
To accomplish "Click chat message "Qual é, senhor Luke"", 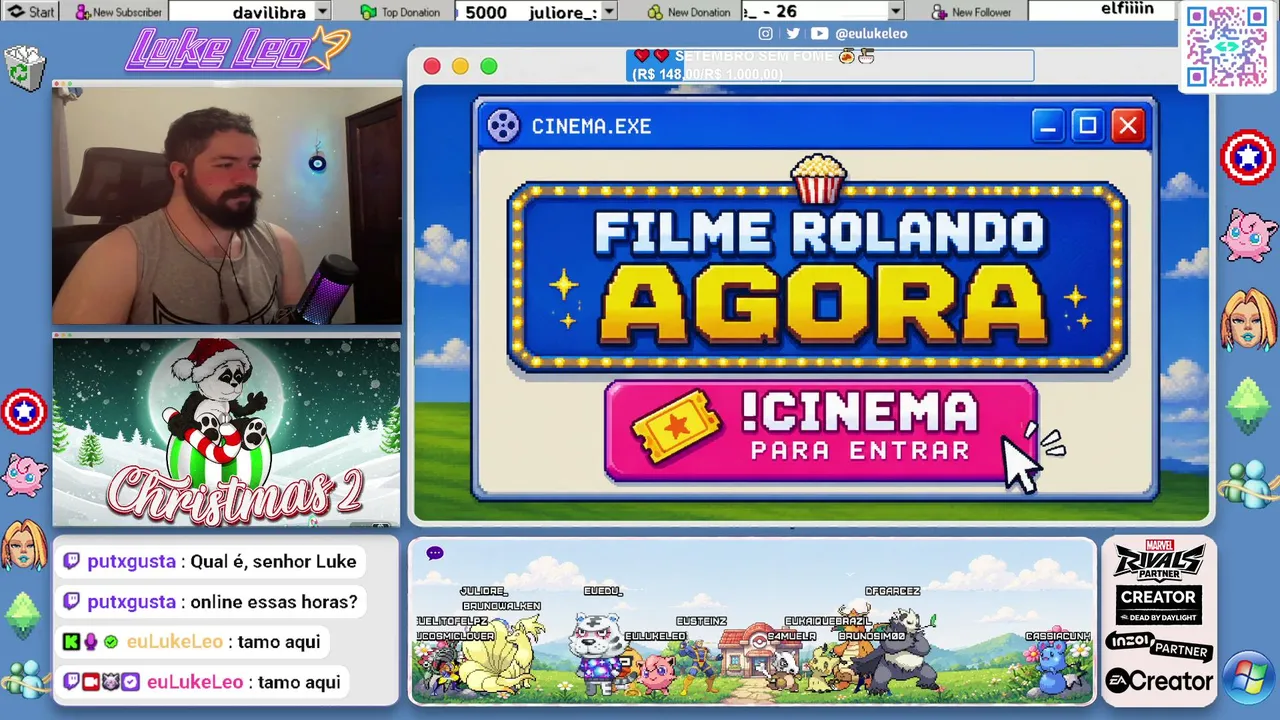I will [x=273, y=561].
